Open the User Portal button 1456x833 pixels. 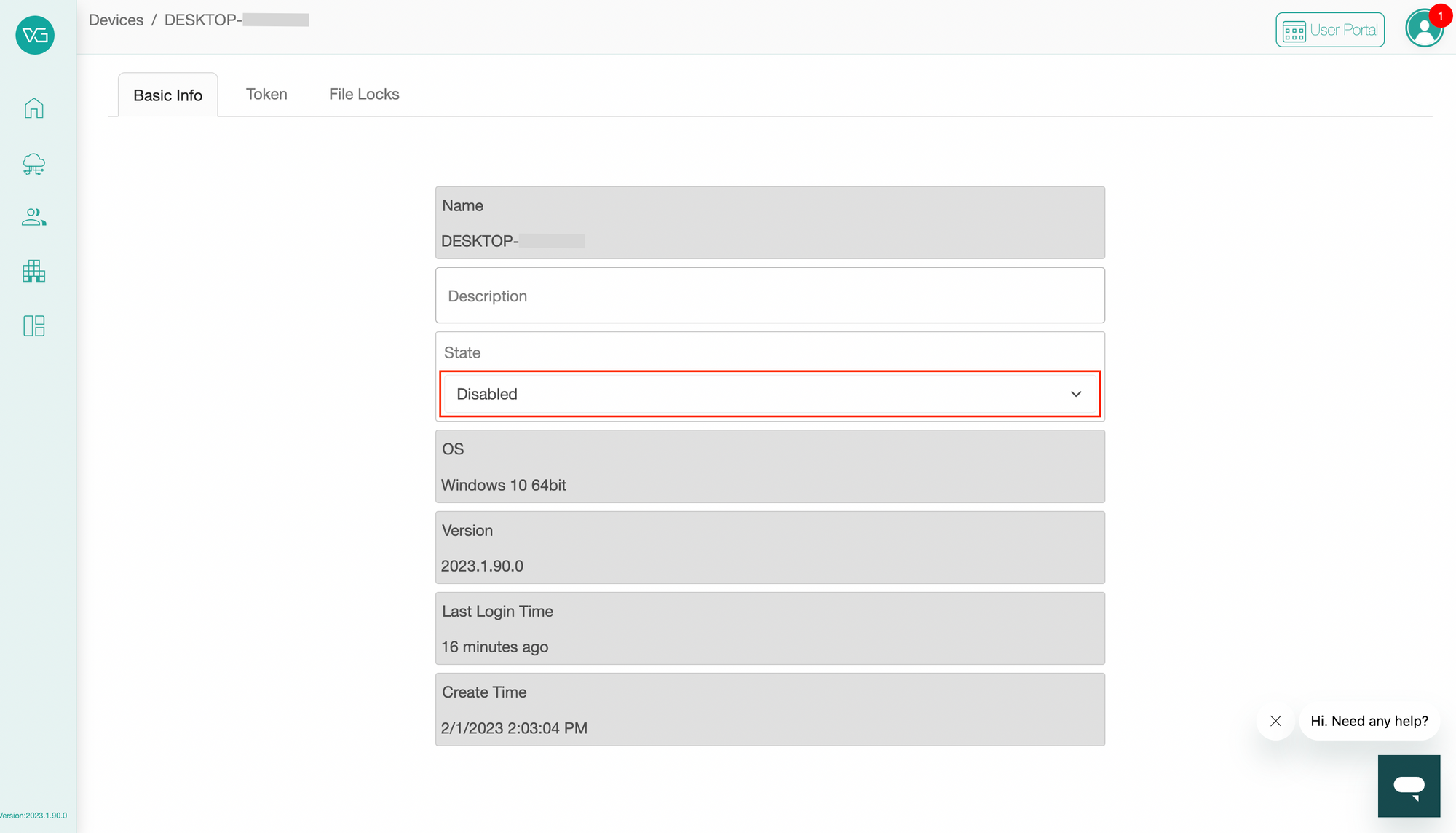coord(1330,30)
